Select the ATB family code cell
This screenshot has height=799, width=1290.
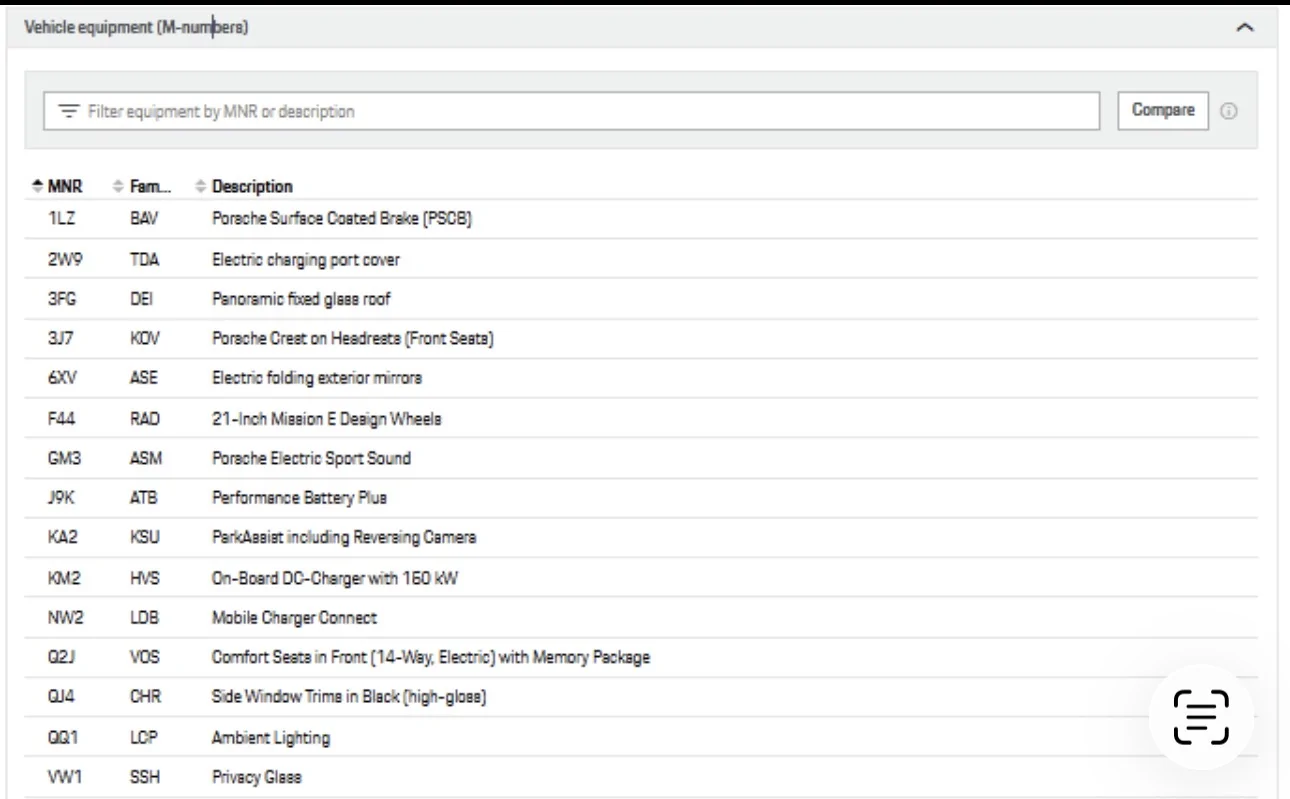pyautogui.click(x=144, y=497)
